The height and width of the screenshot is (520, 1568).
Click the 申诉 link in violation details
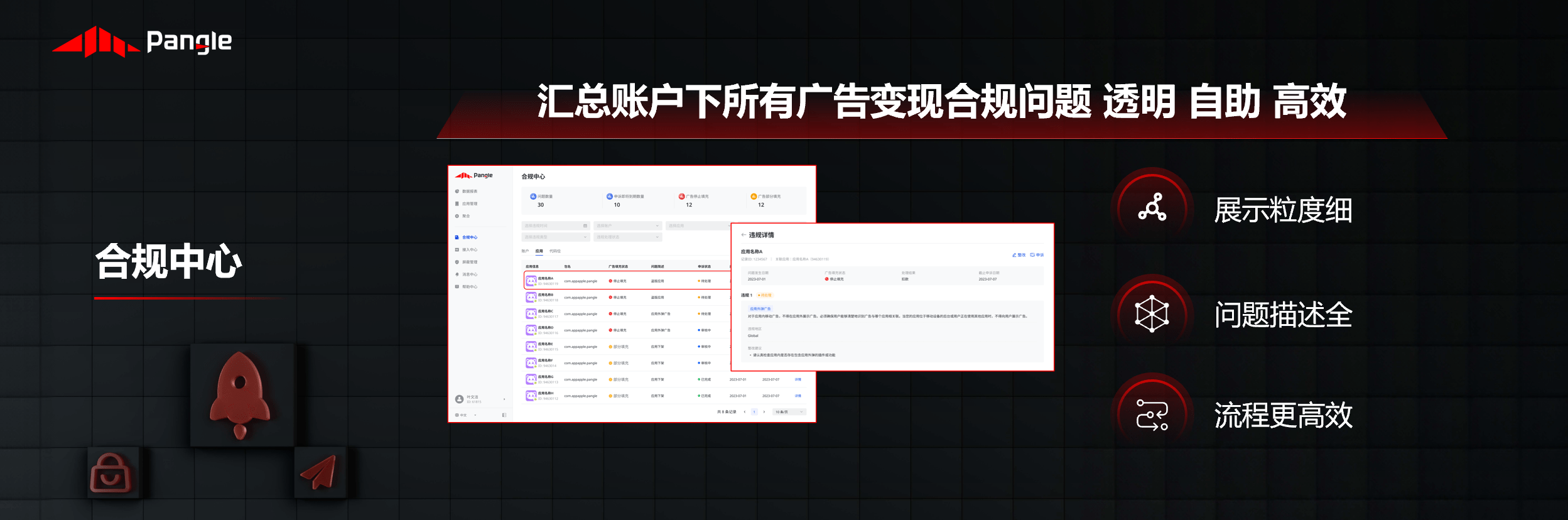click(x=1037, y=255)
